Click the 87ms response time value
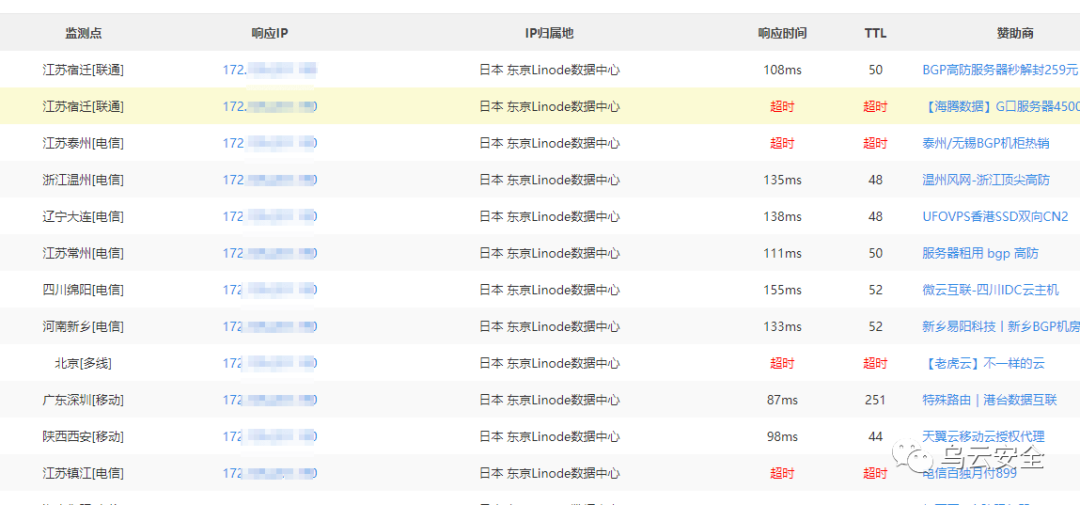 782,400
